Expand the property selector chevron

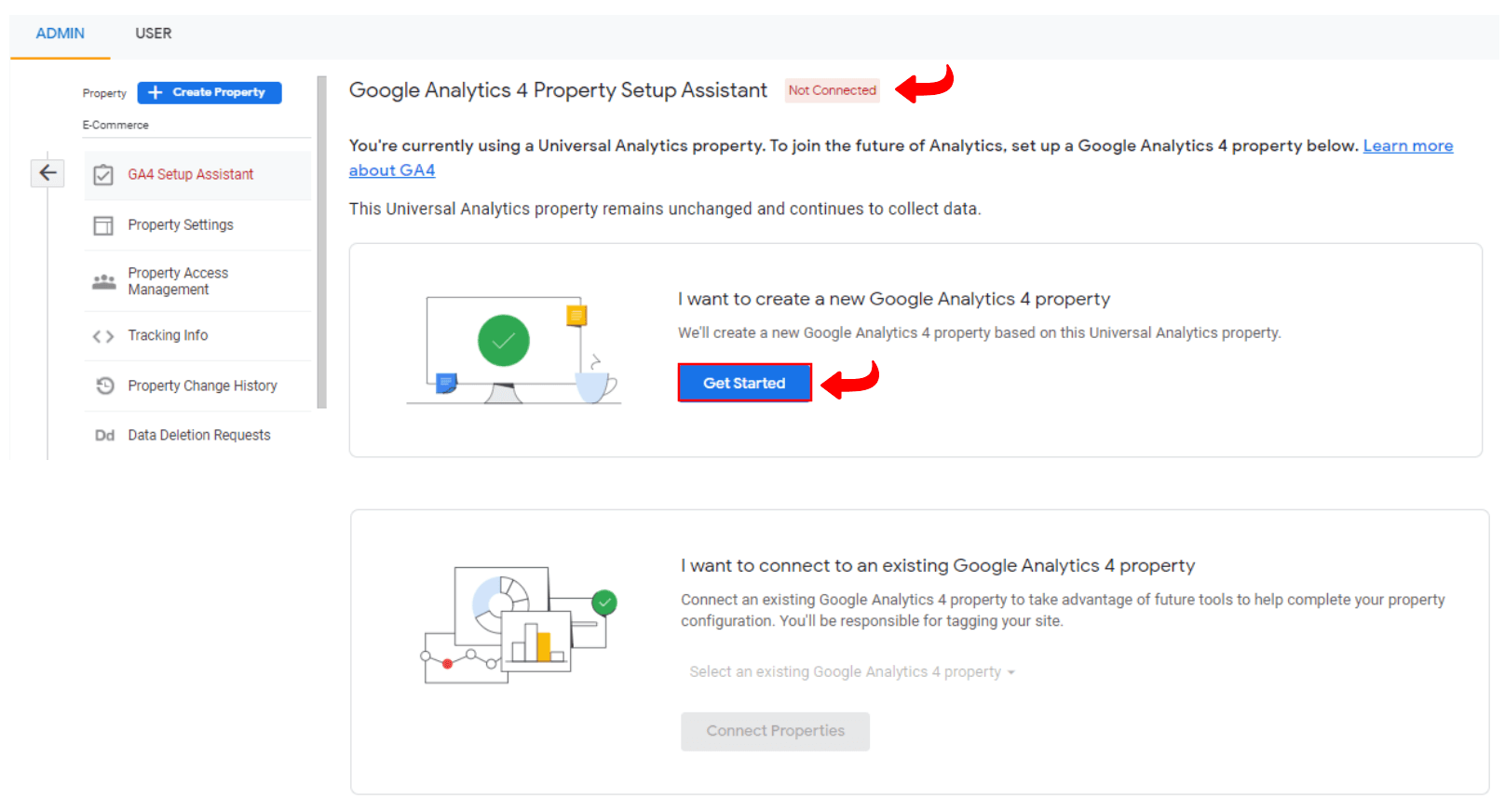[1012, 671]
